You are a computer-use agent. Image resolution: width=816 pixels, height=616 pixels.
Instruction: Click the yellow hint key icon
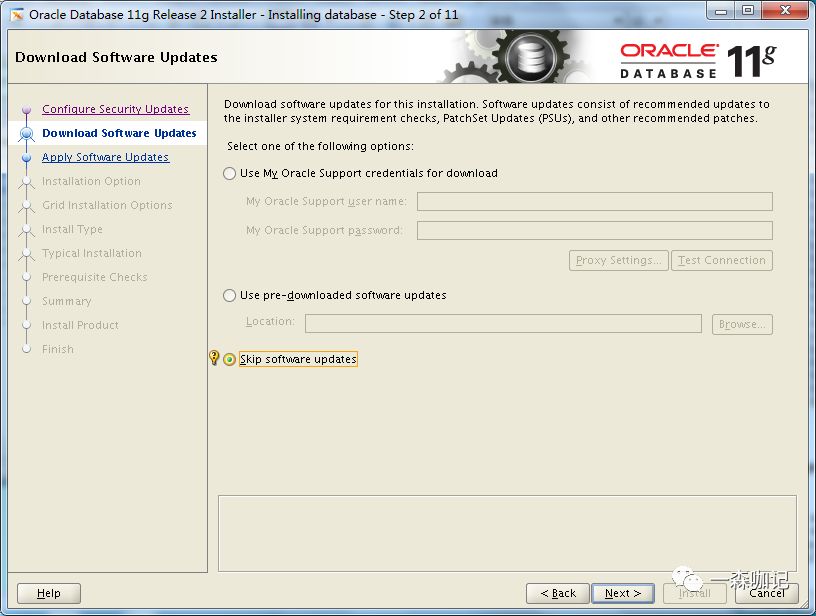pyautogui.click(x=214, y=357)
